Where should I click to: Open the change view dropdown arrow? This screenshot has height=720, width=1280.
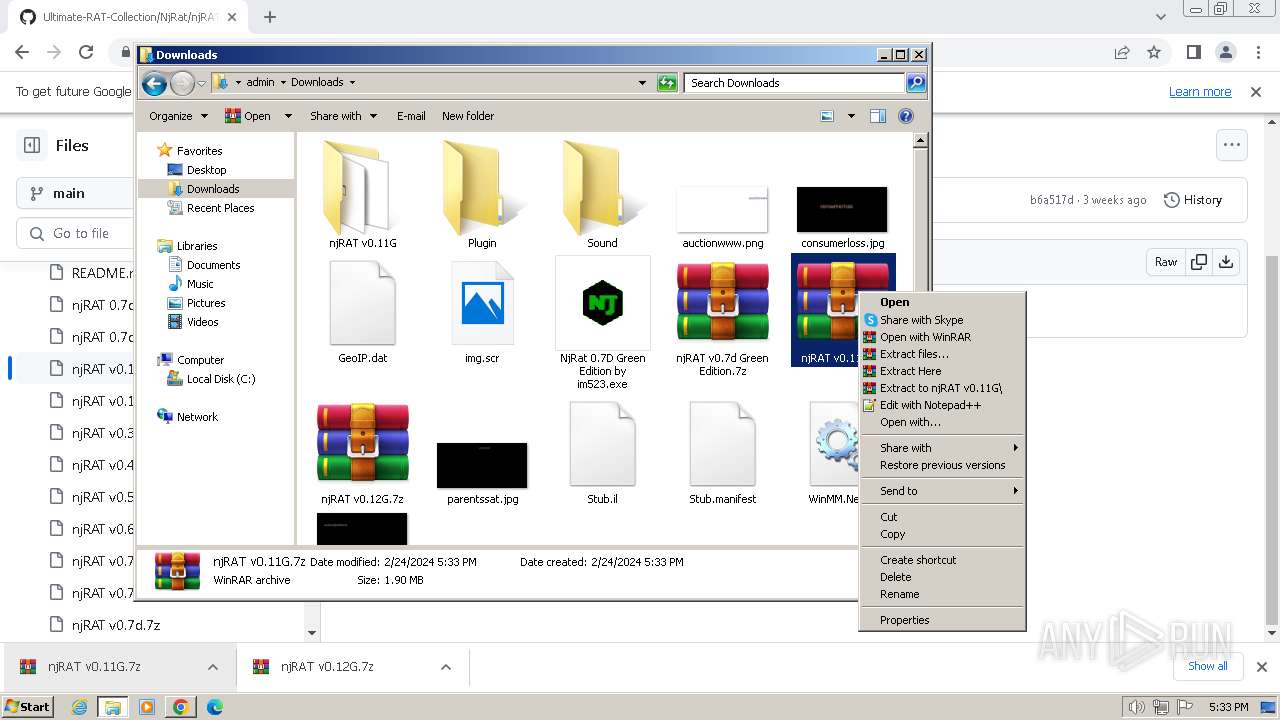(x=851, y=116)
